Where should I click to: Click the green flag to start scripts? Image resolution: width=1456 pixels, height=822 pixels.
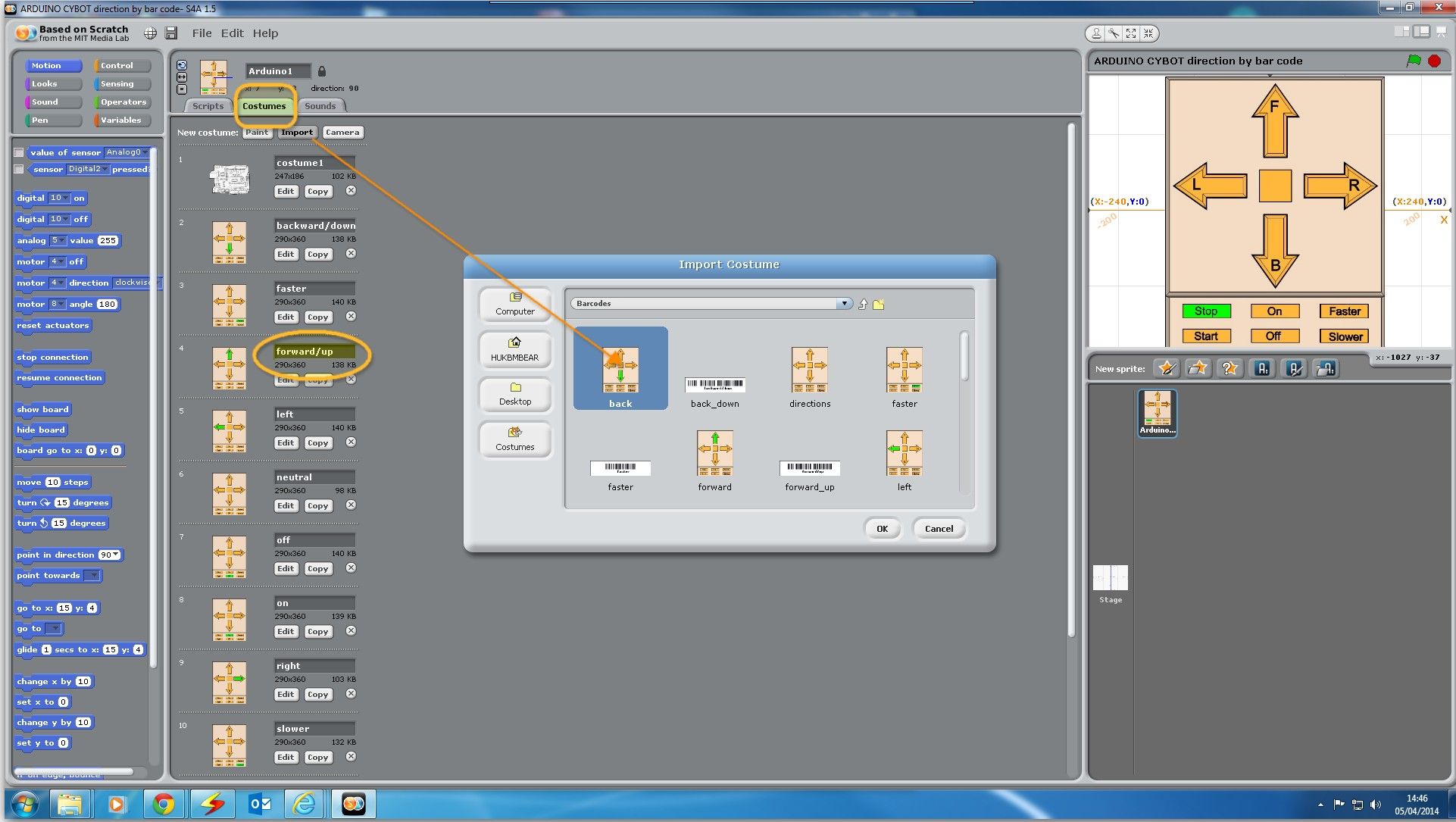tap(1414, 61)
